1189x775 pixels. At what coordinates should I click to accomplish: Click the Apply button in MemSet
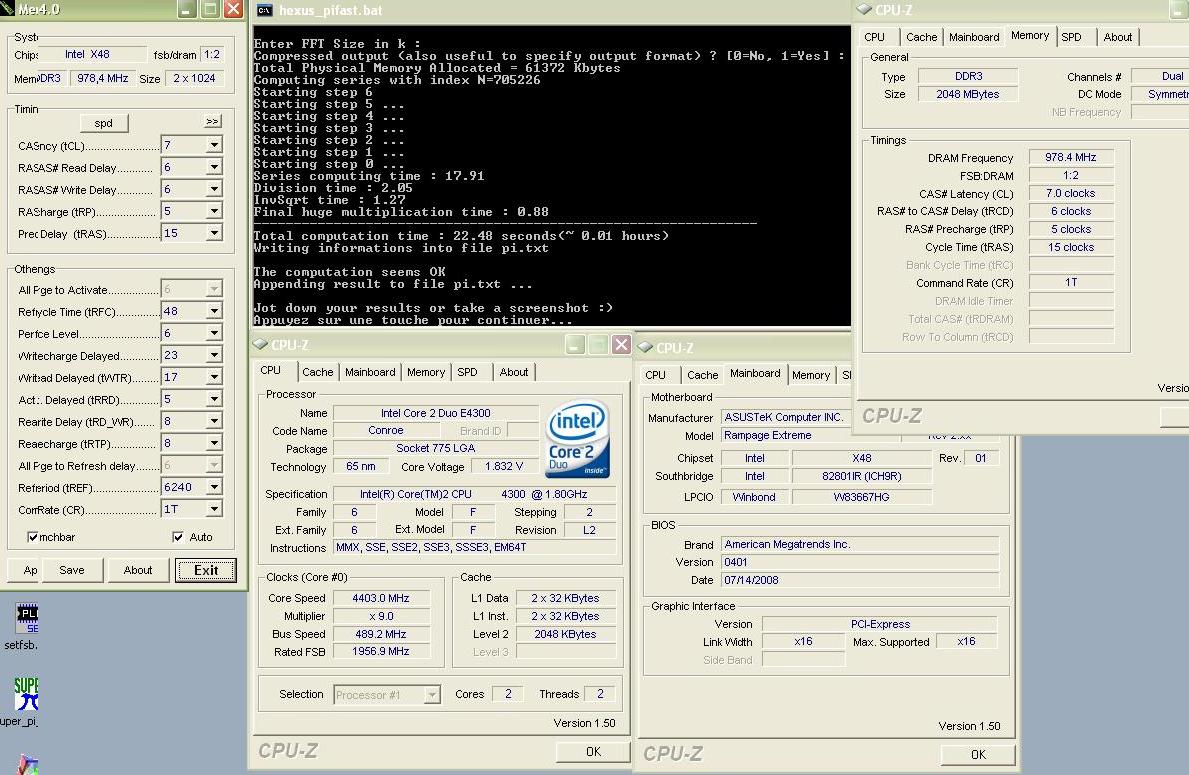point(25,570)
